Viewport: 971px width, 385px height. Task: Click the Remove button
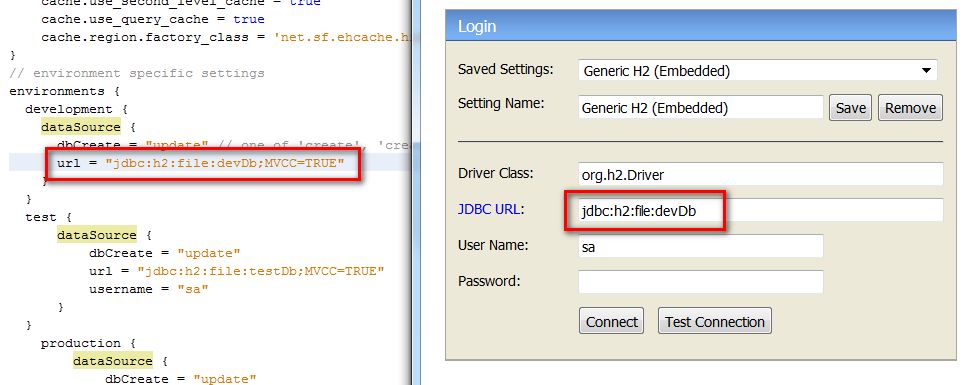click(x=910, y=108)
